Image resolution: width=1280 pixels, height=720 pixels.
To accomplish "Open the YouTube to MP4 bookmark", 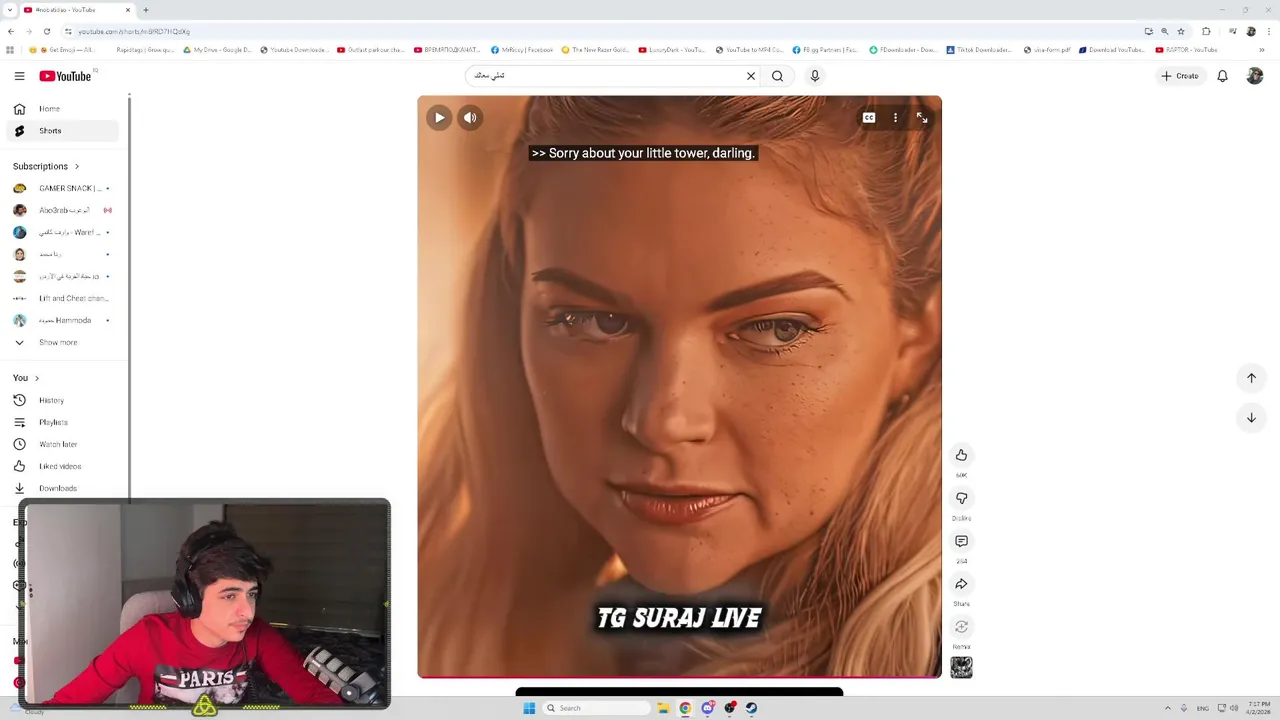I will (749, 50).
